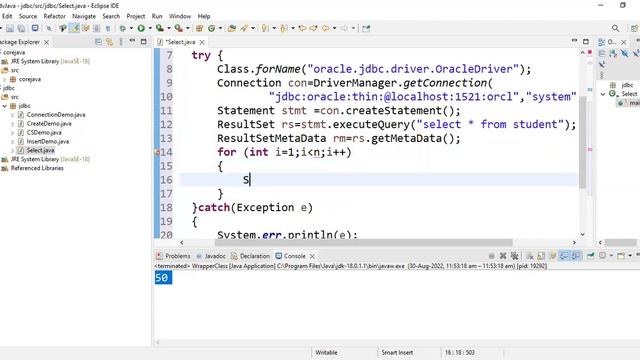
Task: Switch to the Problems tab
Action: [x=173, y=256]
